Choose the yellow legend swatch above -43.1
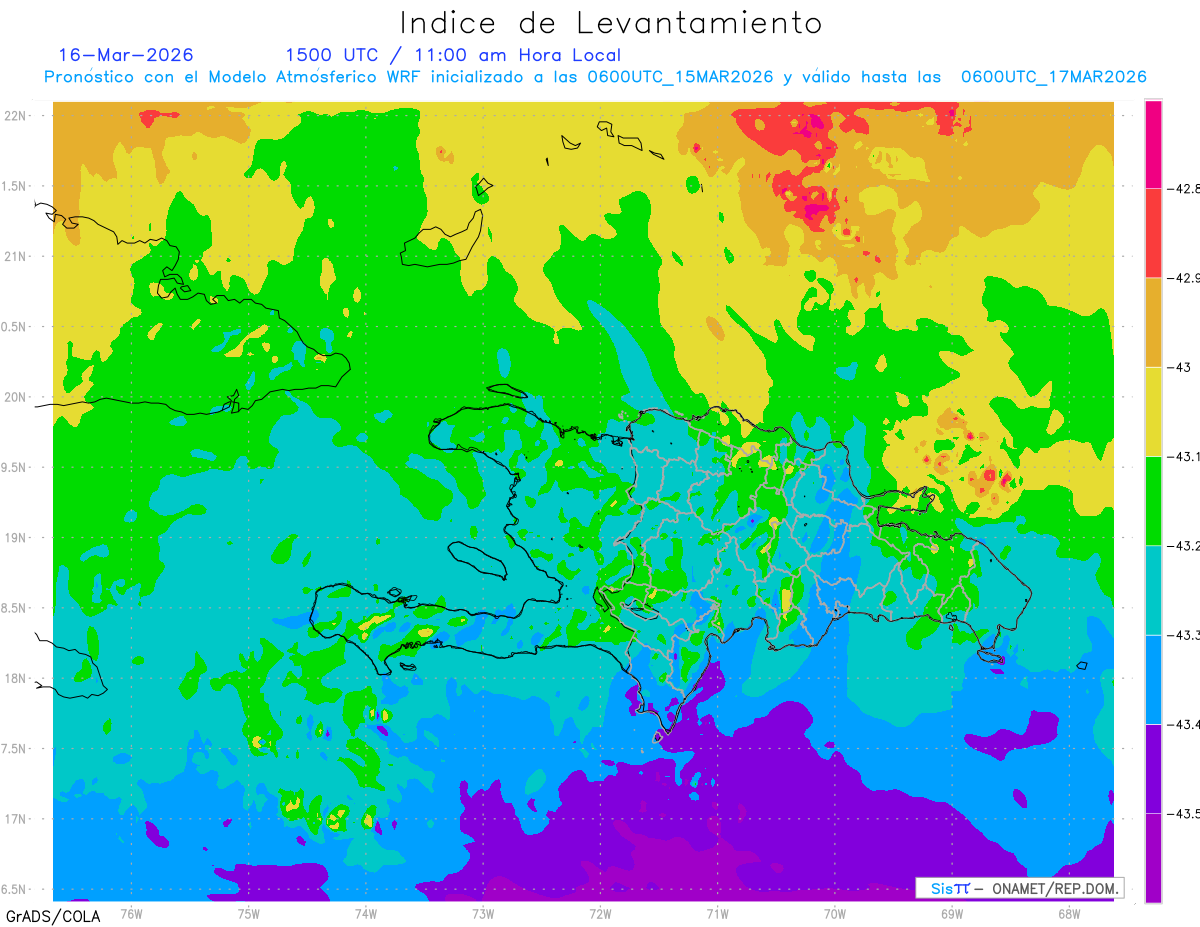This screenshot has width=1200, height=927. (1153, 412)
